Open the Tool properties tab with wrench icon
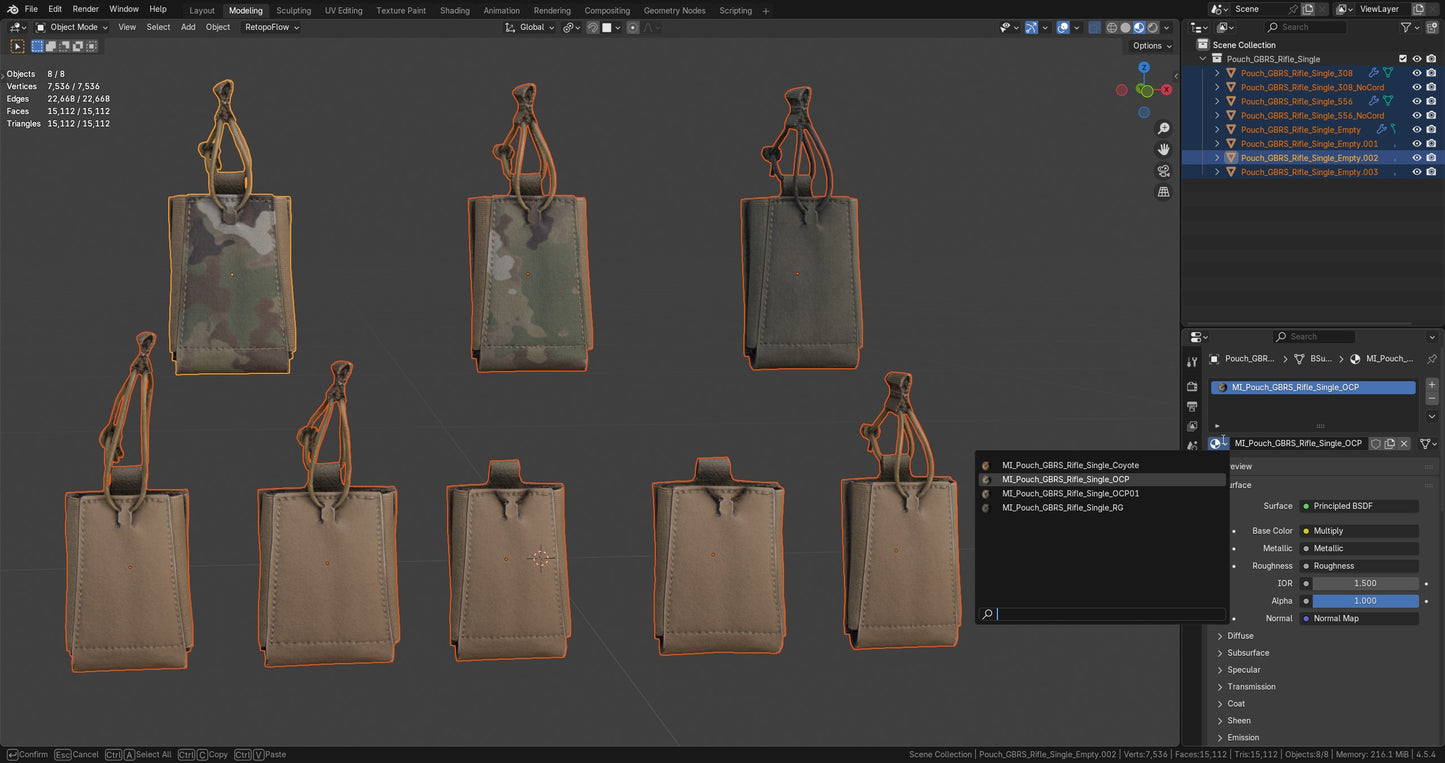Image resolution: width=1445 pixels, height=763 pixels. pos(1192,362)
